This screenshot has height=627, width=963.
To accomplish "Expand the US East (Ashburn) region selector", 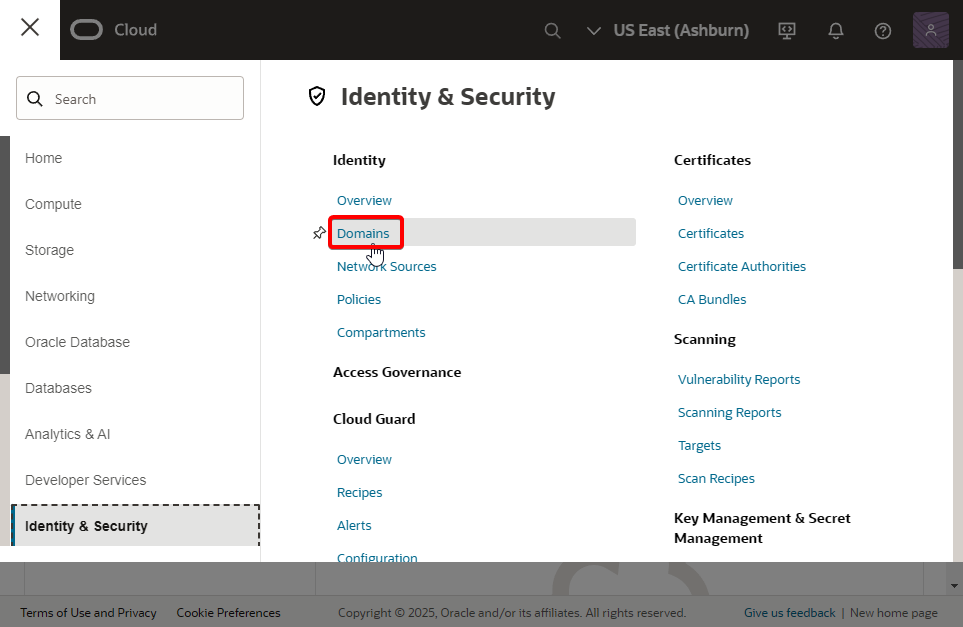I will click(668, 30).
